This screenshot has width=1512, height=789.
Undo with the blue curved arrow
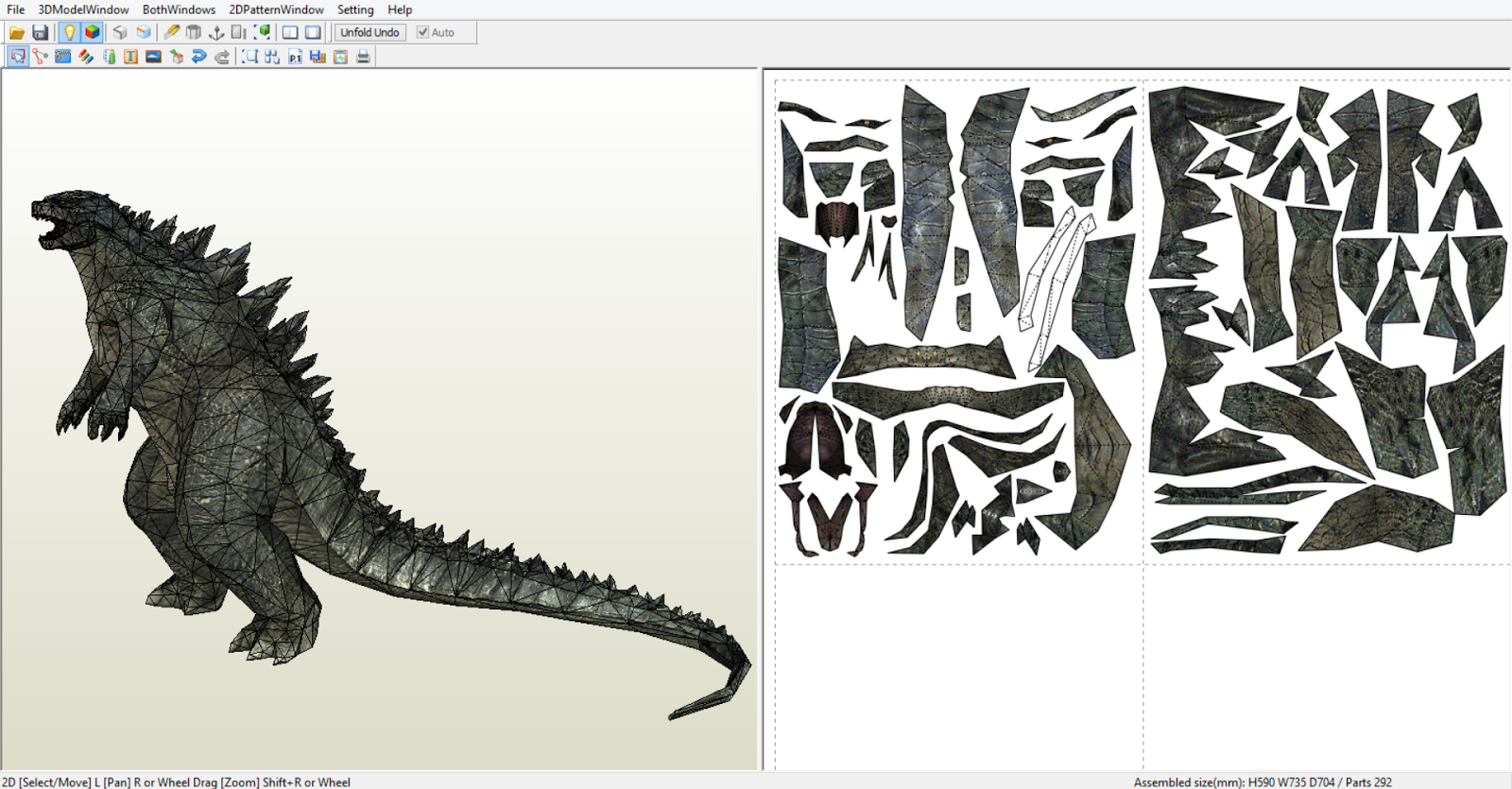pos(198,57)
